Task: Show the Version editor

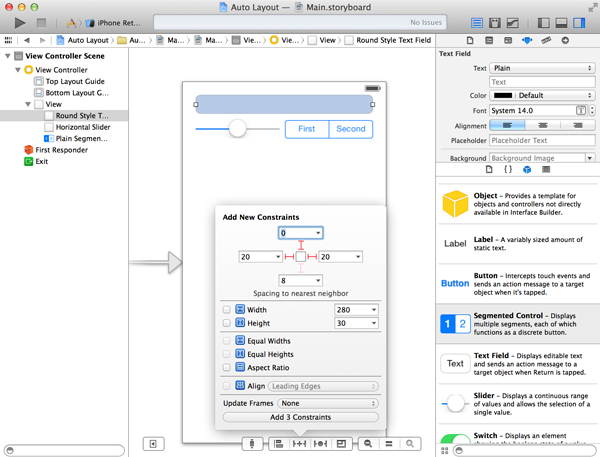Action: tap(512, 23)
